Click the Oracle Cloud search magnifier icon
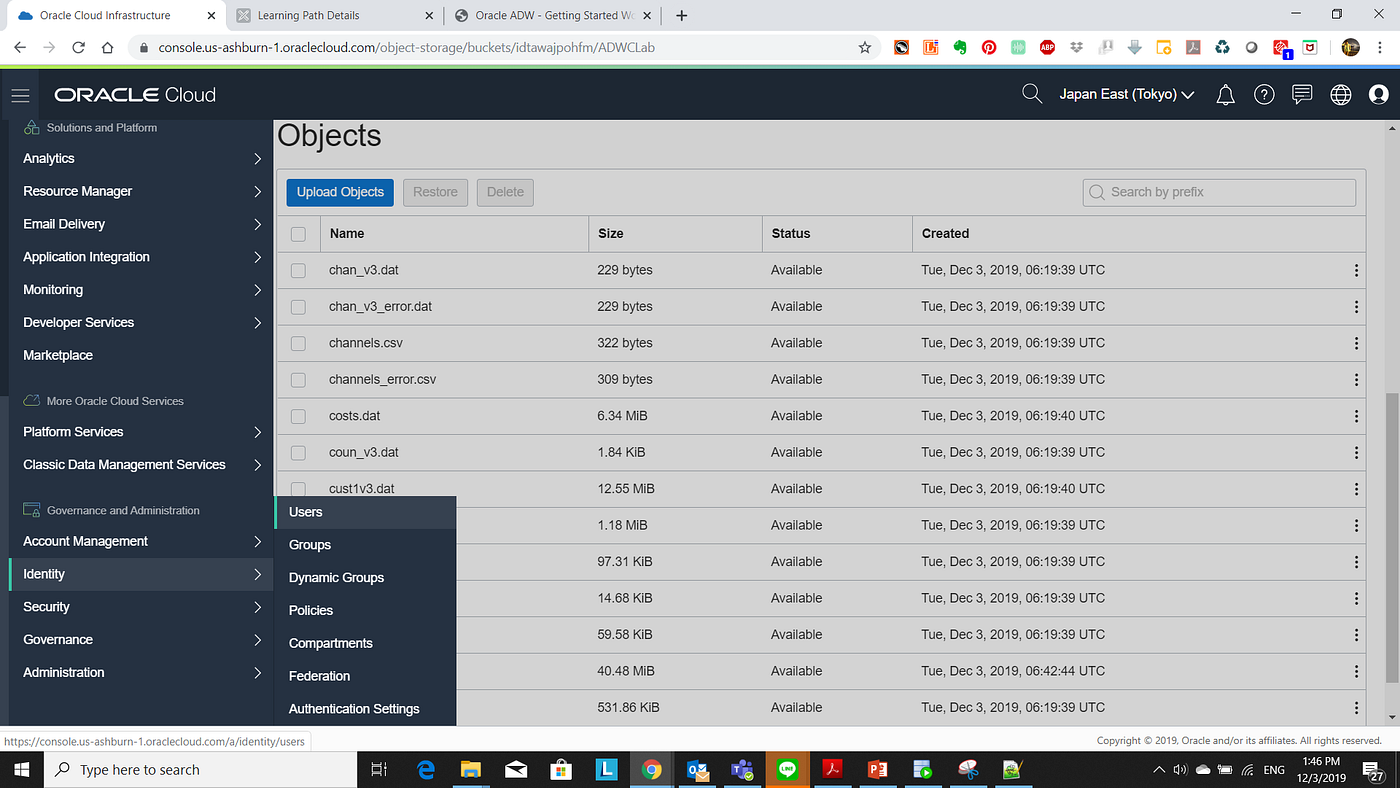This screenshot has height=788, width=1400. pos(1032,94)
